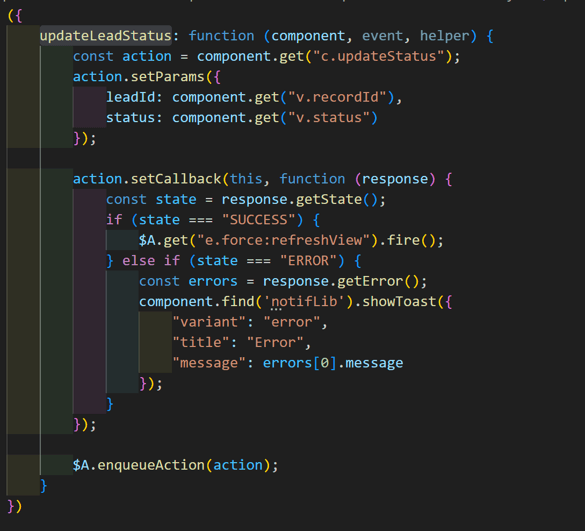Click the "v.recordId" string
The height and width of the screenshot is (531, 585).
coord(337,97)
